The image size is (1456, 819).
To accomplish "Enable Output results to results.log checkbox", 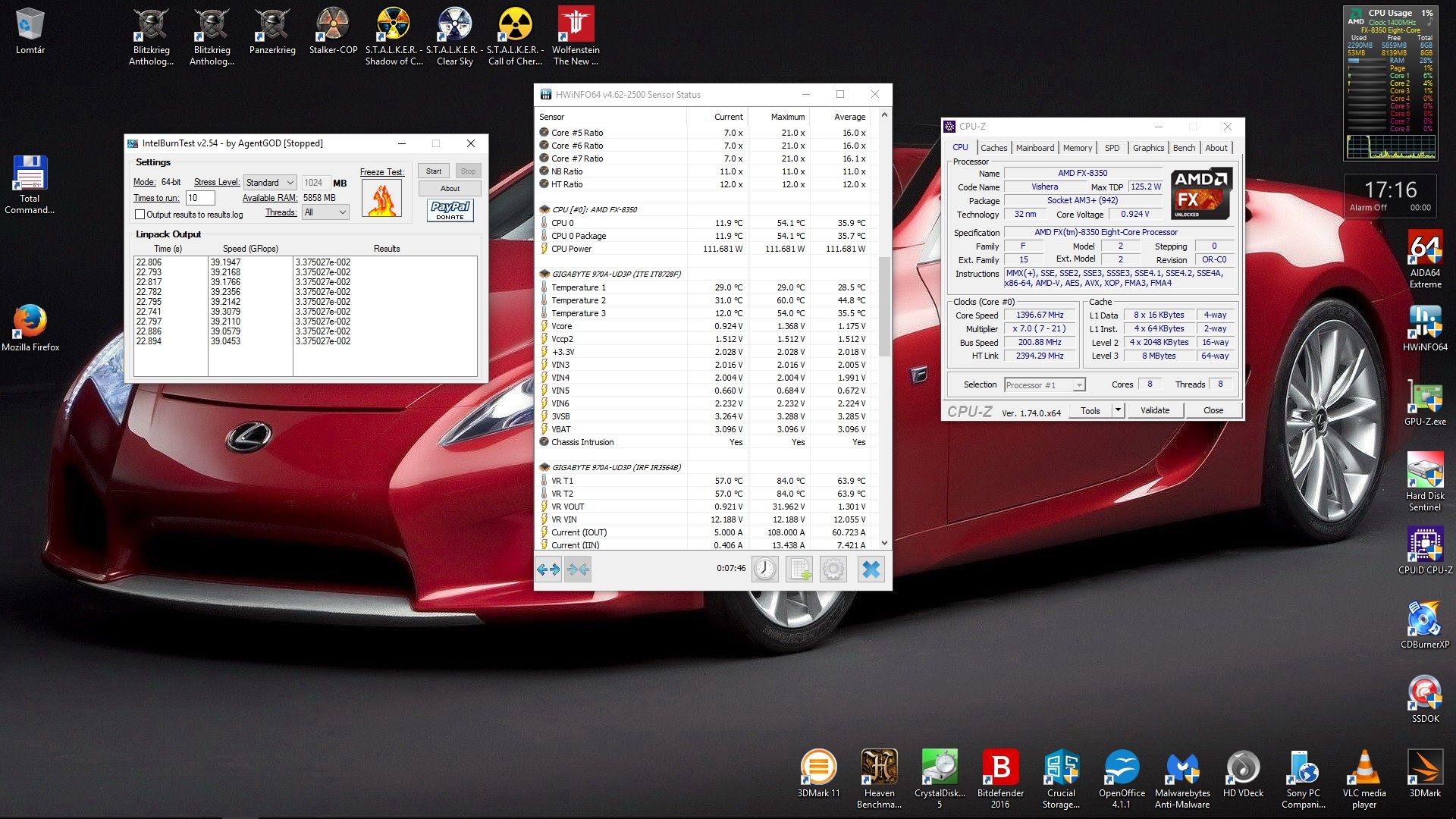I will [140, 215].
